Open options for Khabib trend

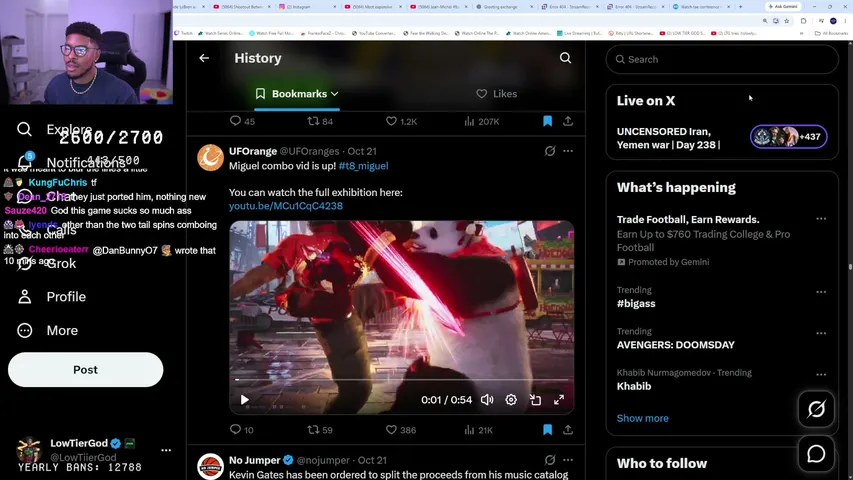tap(821, 374)
